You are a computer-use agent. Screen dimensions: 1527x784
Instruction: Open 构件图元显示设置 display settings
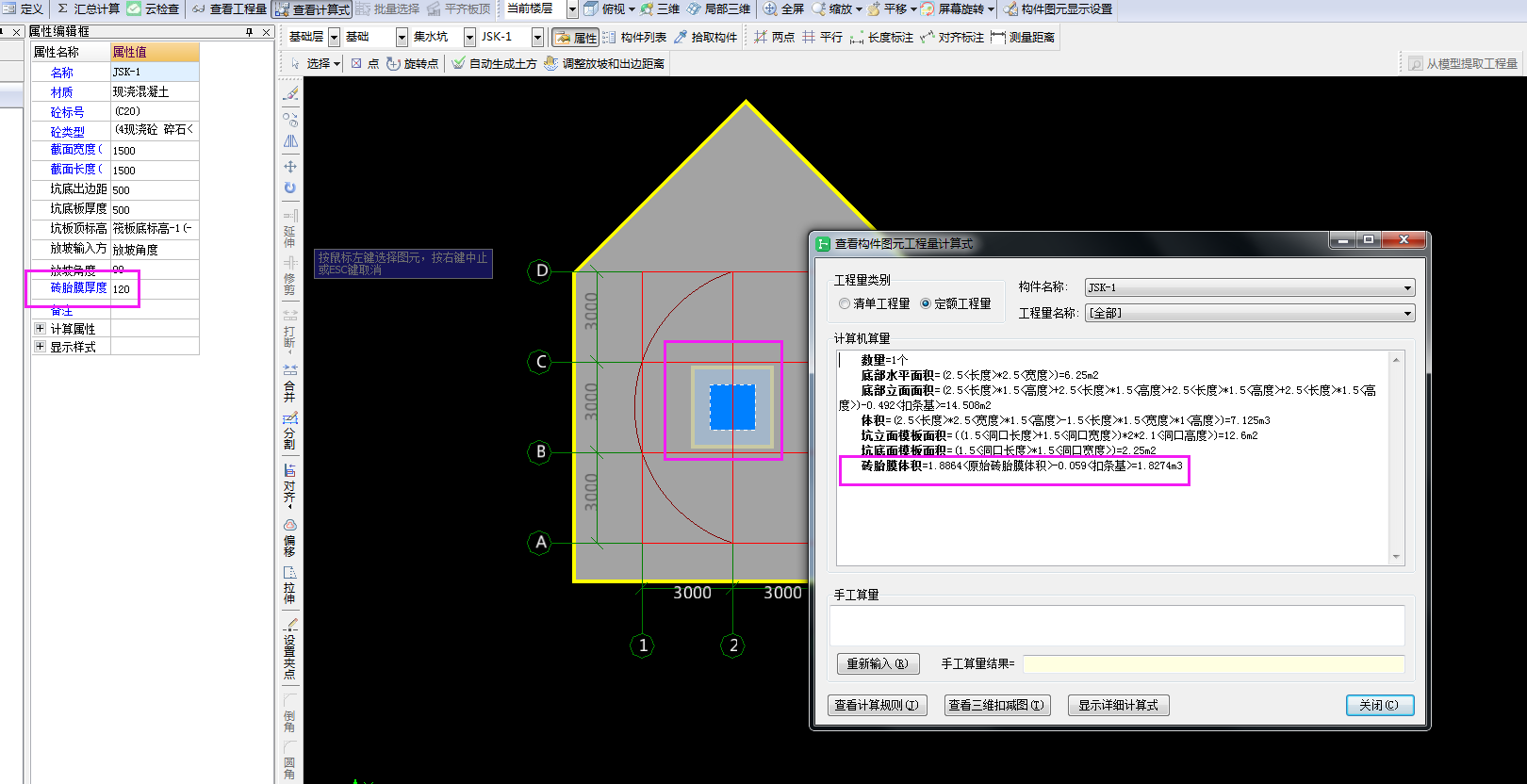[1058, 8]
